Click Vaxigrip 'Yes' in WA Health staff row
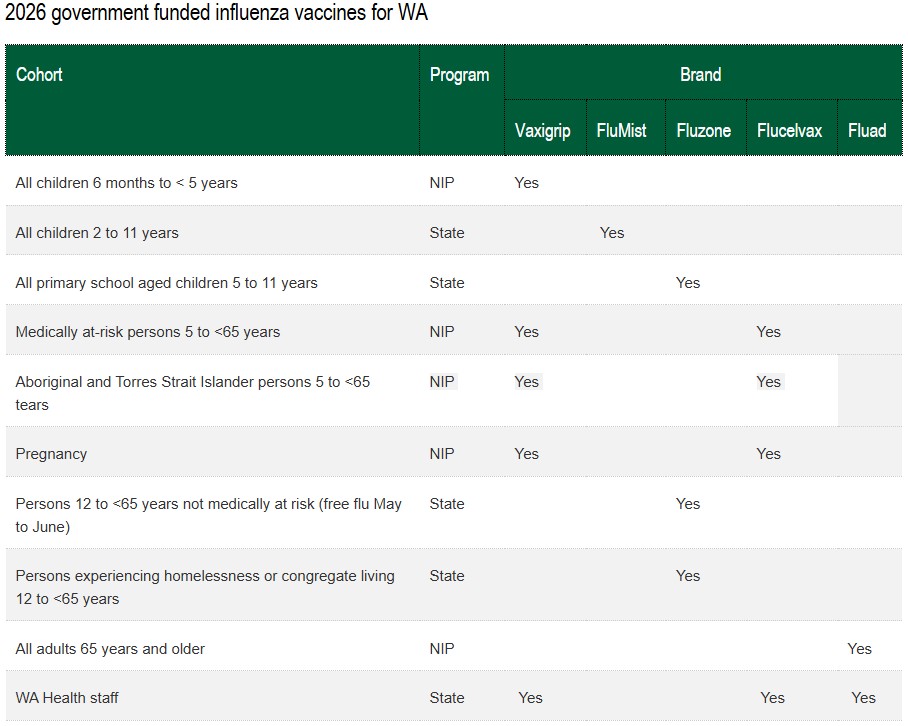Screen dimensions: 908x726 (x=530, y=698)
